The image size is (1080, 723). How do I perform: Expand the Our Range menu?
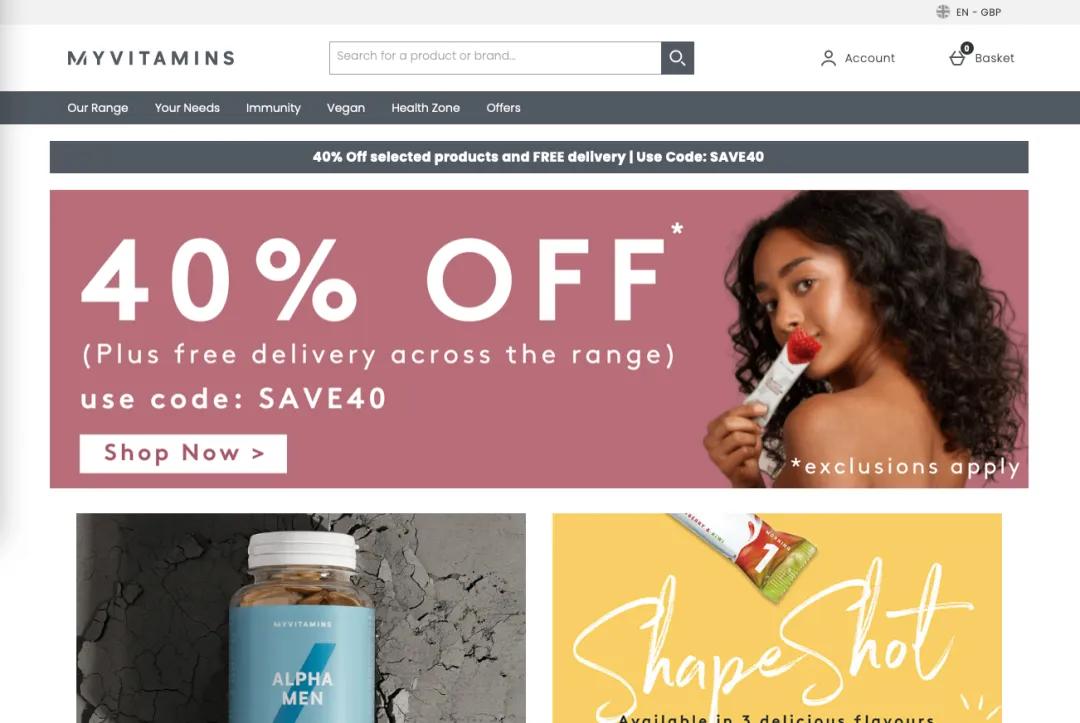pos(98,108)
